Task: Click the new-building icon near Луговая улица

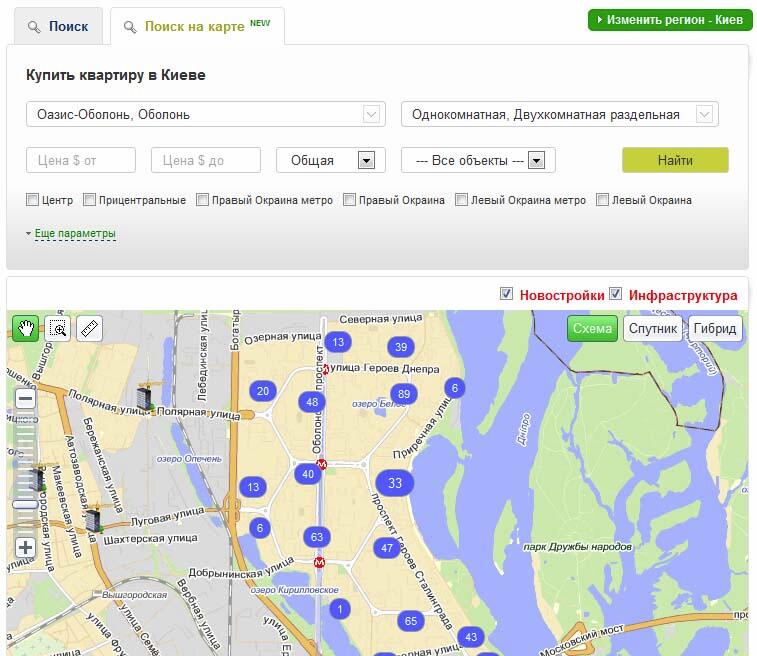Action: point(94,519)
